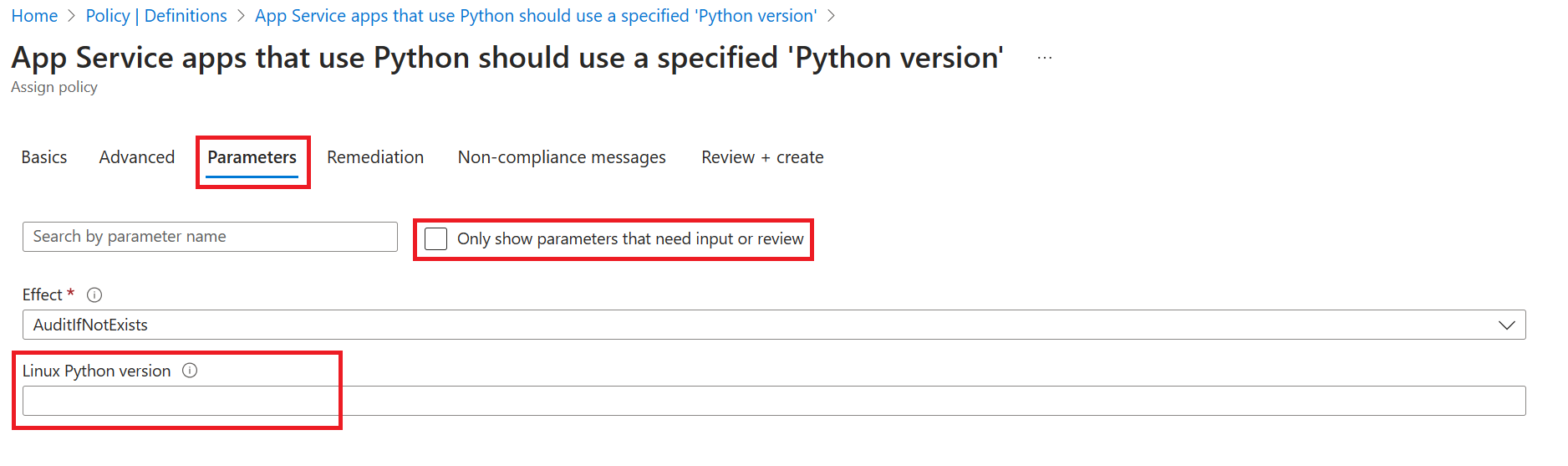The width and height of the screenshot is (1568, 466).
Task: Switch to the Basics tab
Action: coord(44,157)
